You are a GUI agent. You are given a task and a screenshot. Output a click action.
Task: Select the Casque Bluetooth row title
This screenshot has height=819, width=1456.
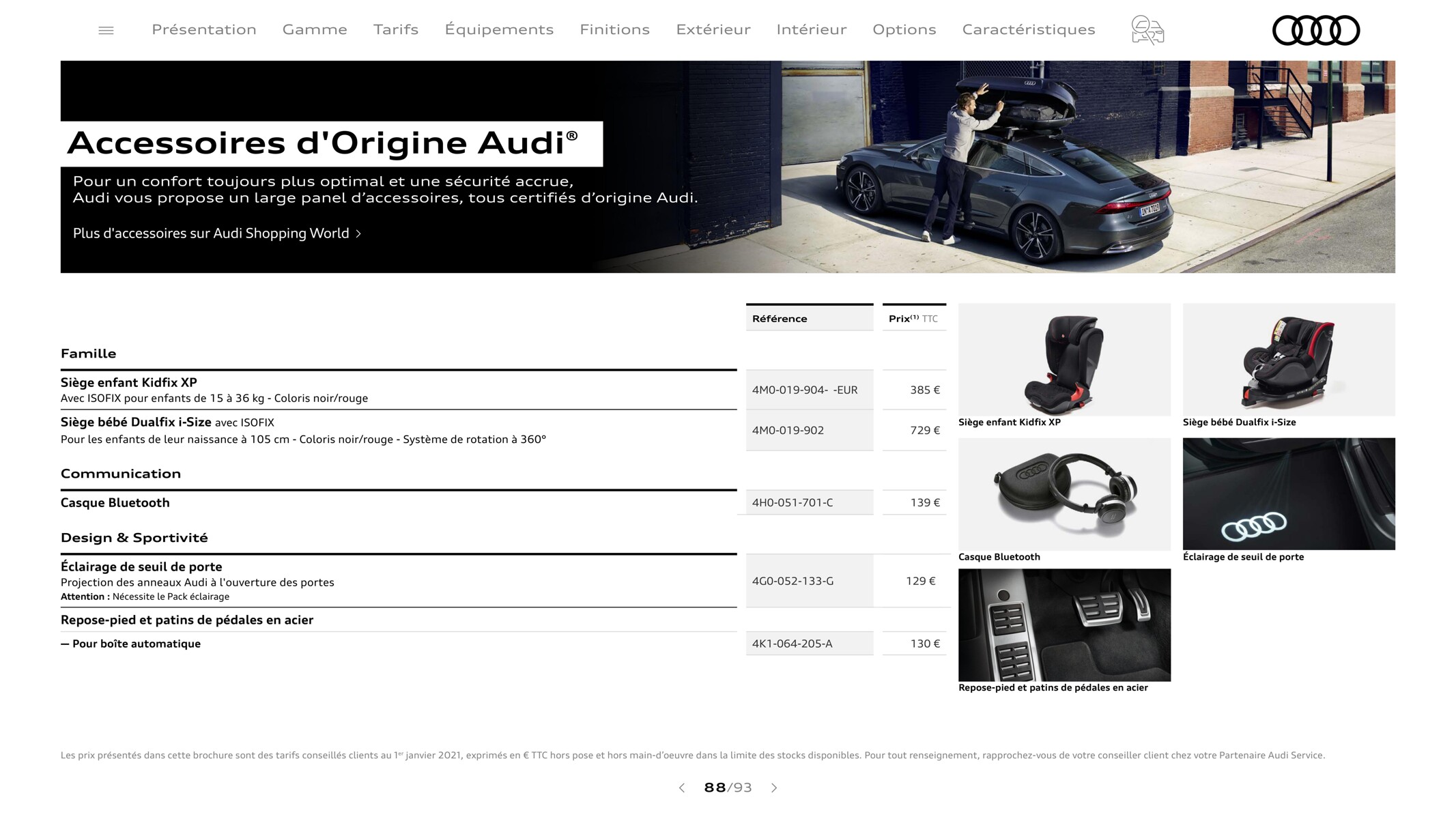pos(115,502)
